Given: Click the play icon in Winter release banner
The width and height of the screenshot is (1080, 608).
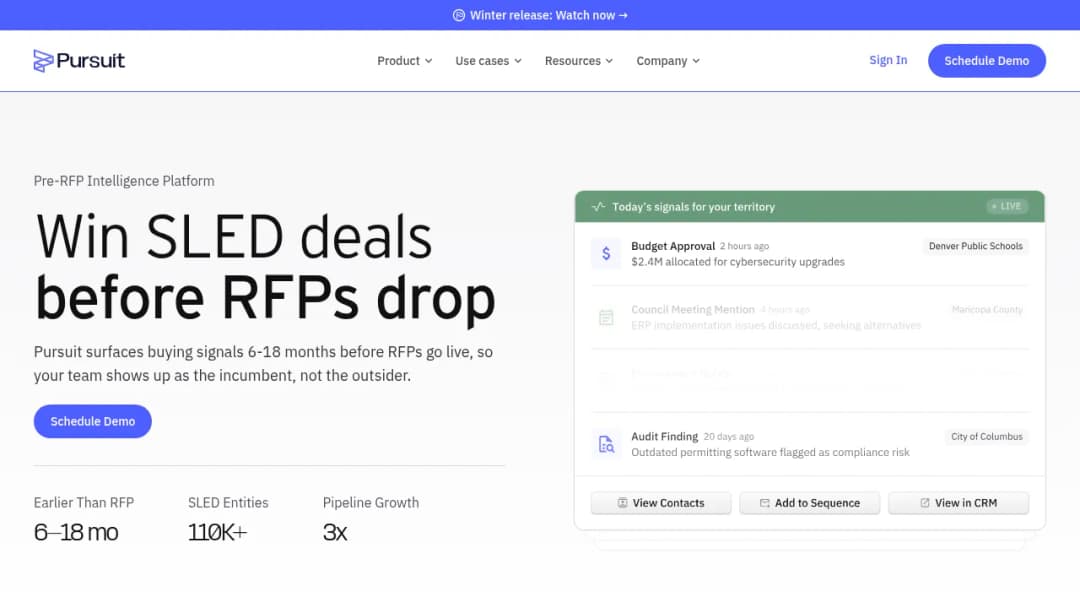Looking at the screenshot, I should [x=459, y=15].
